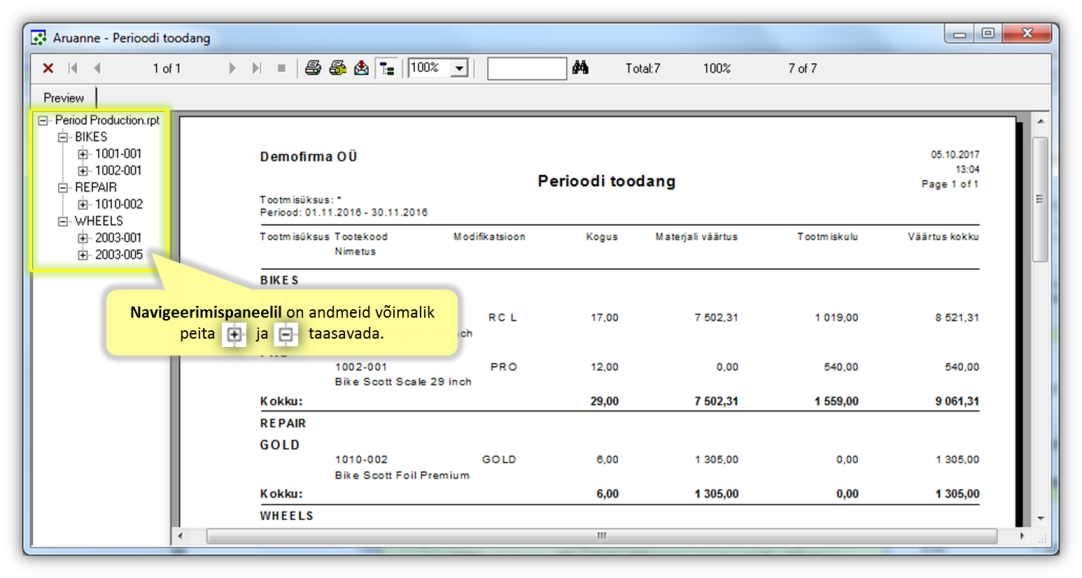Image resolution: width=1082 pixels, height=578 pixels.
Task: Click the "Page 1 of 1" text
Action: [950, 184]
